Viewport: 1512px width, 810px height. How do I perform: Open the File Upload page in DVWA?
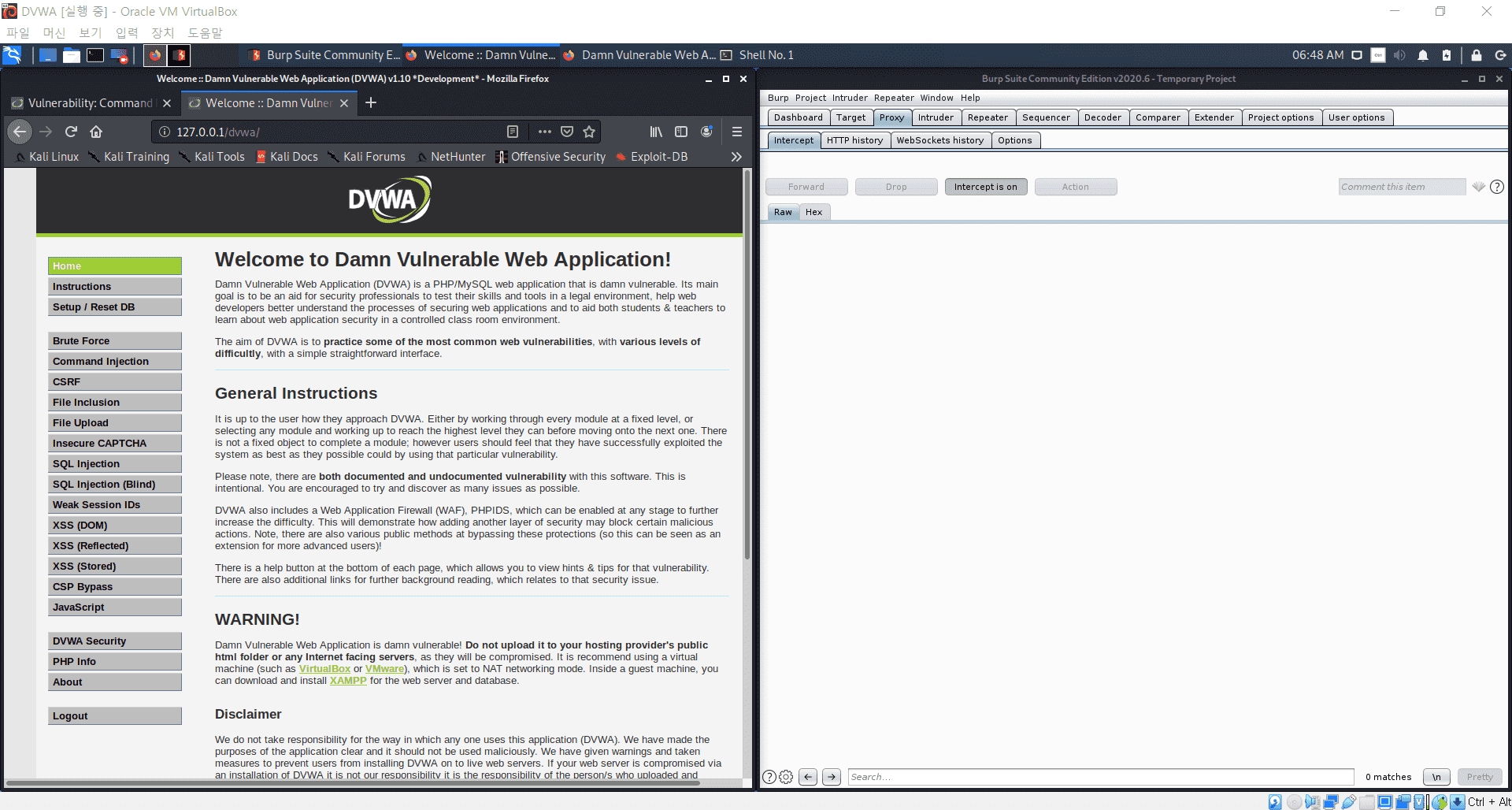tap(115, 423)
